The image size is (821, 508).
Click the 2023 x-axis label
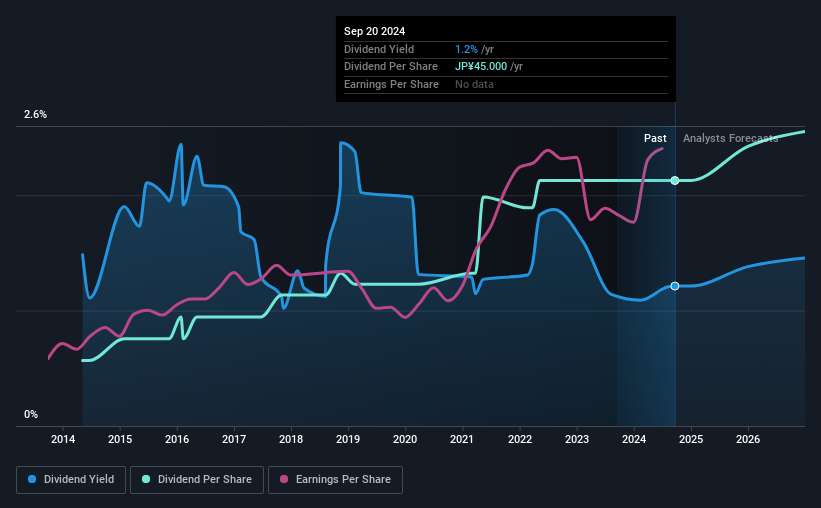point(577,439)
